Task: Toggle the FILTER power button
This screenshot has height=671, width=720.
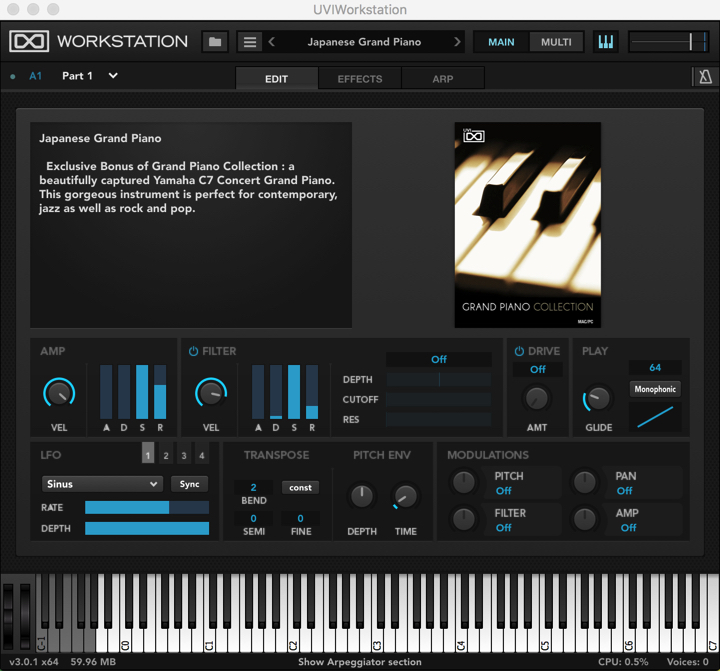Action: [x=193, y=351]
